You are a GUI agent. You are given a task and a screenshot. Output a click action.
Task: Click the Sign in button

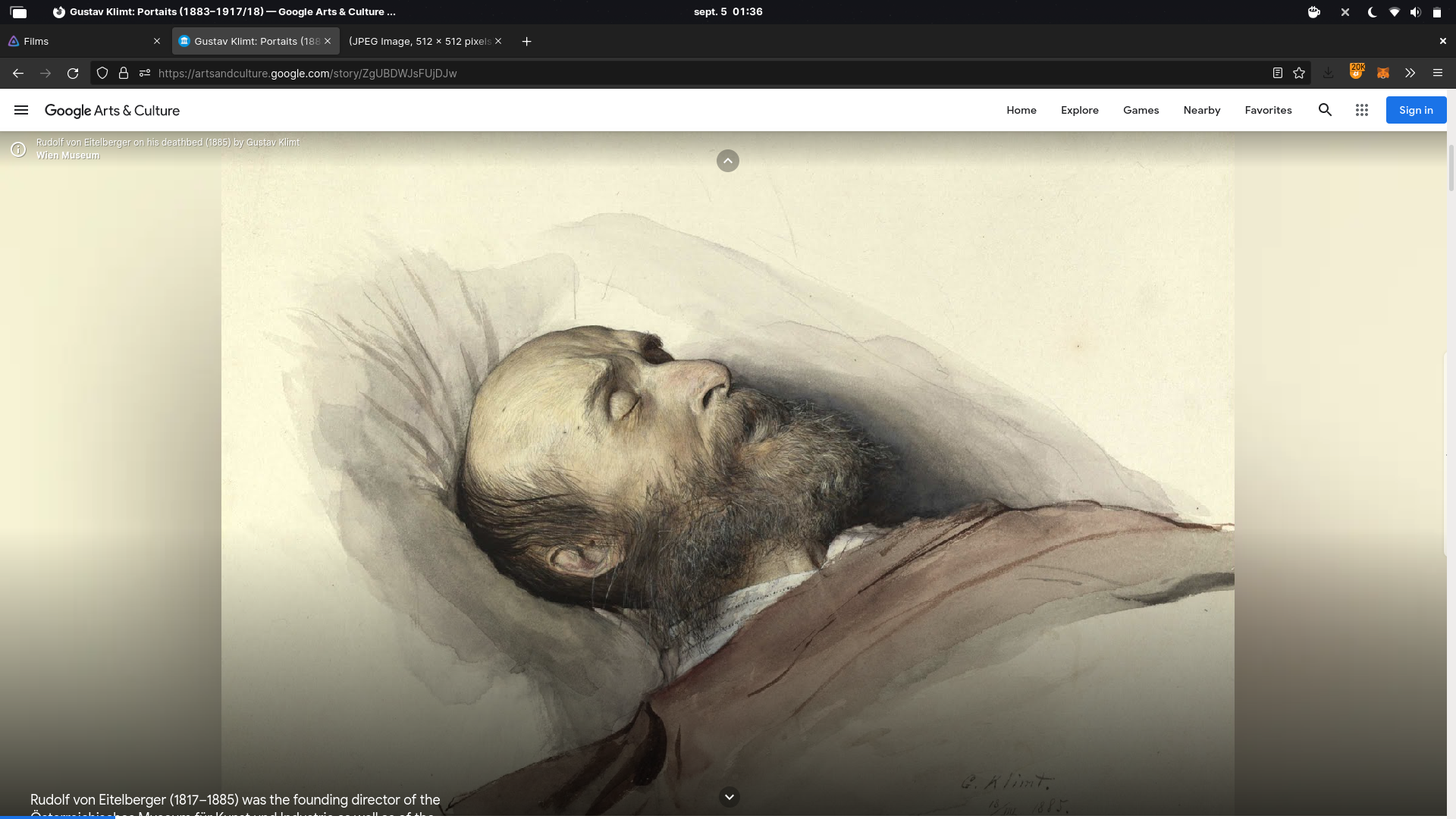1416,110
